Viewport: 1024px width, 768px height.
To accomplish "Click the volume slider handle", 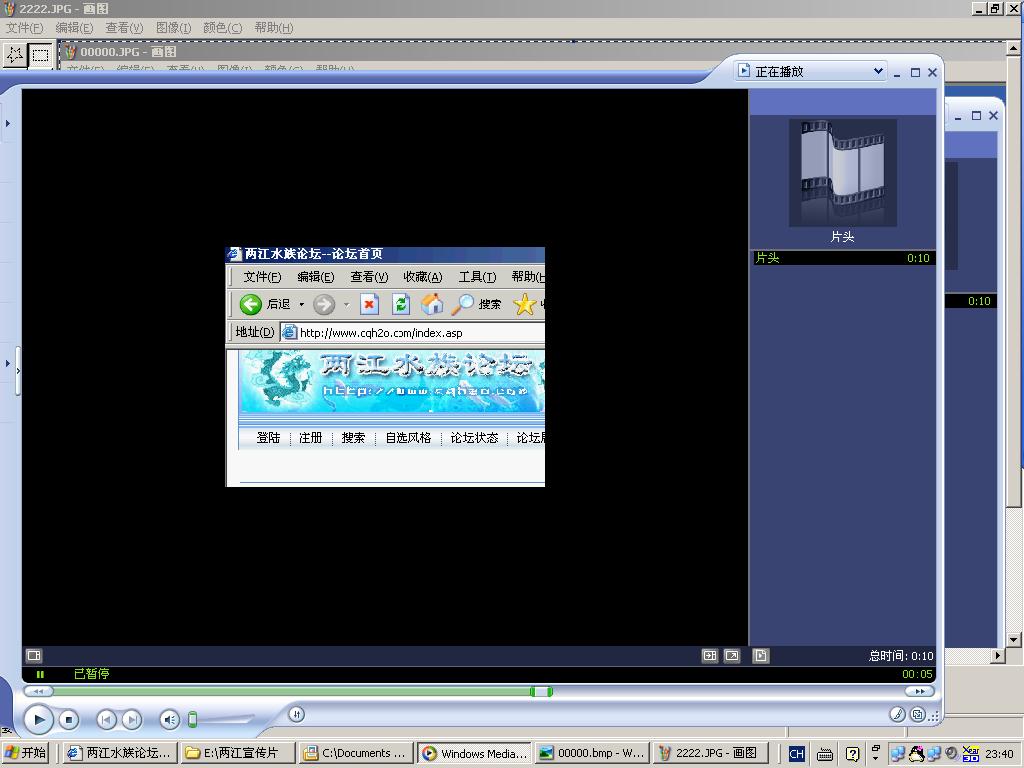I will click(193, 719).
